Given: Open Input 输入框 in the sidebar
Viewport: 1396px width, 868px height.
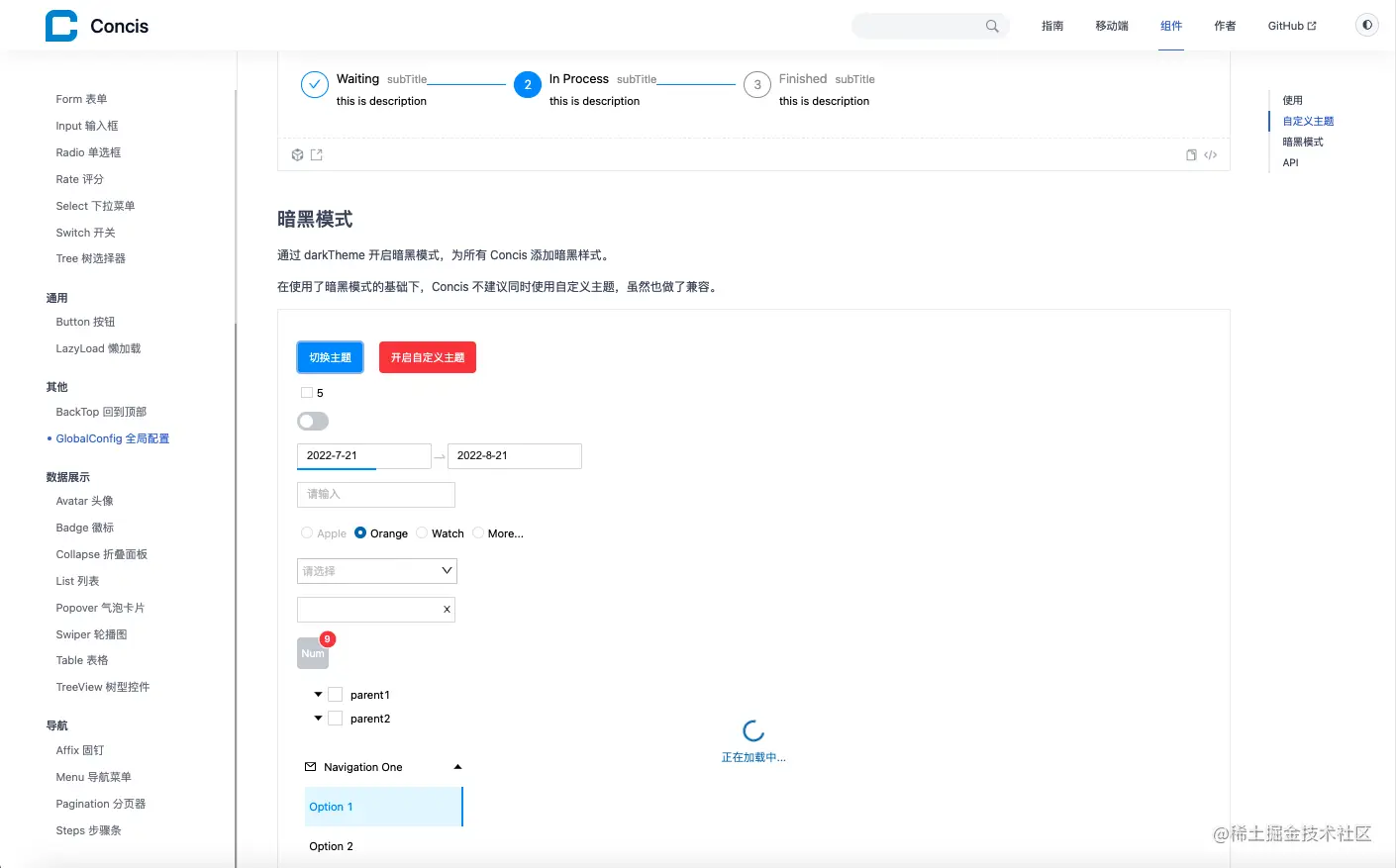Looking at the screenshot, I should [87, 126].
